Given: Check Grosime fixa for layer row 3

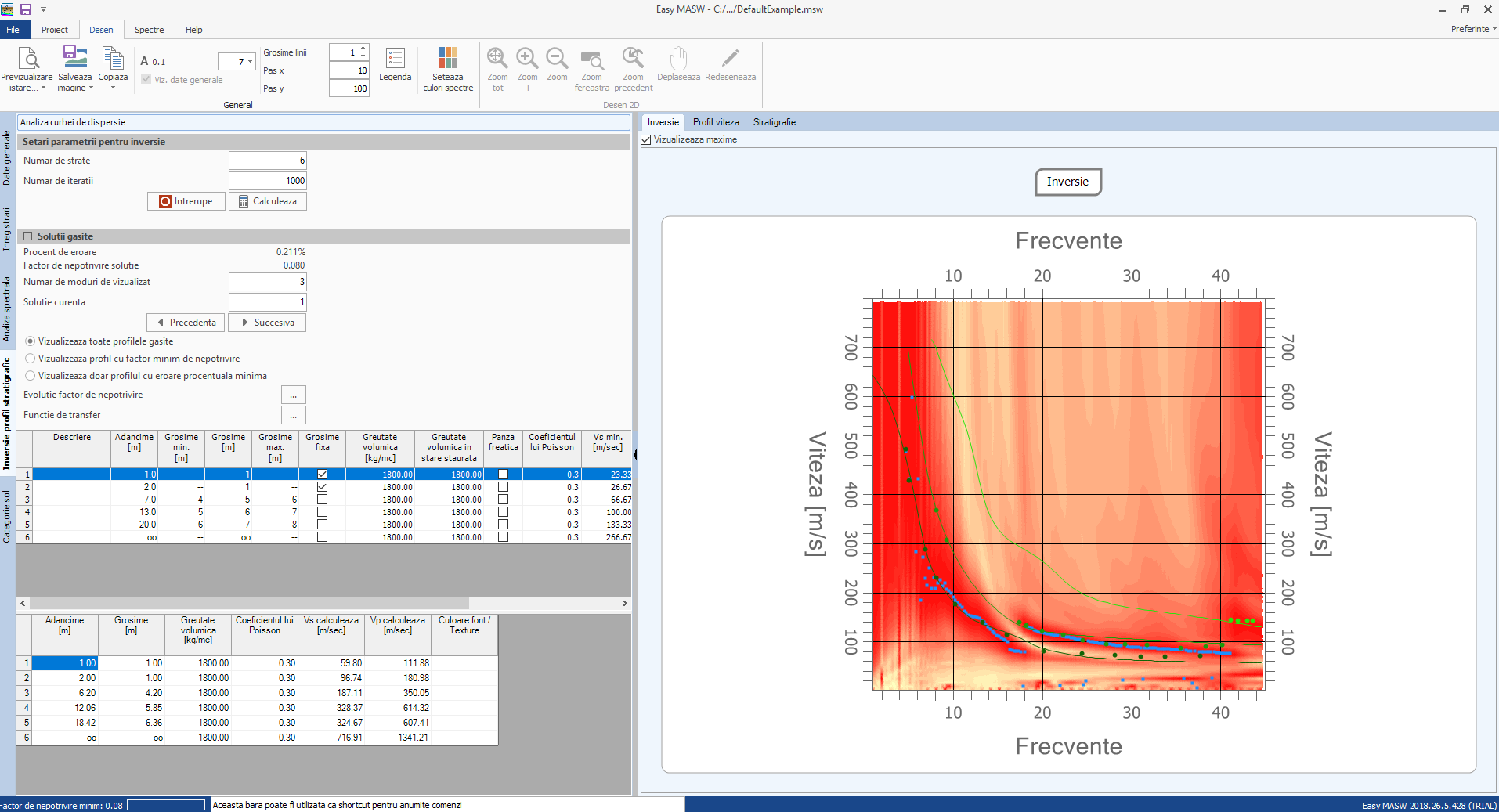Looking at the screenshot, I should (x=322, y=500).
